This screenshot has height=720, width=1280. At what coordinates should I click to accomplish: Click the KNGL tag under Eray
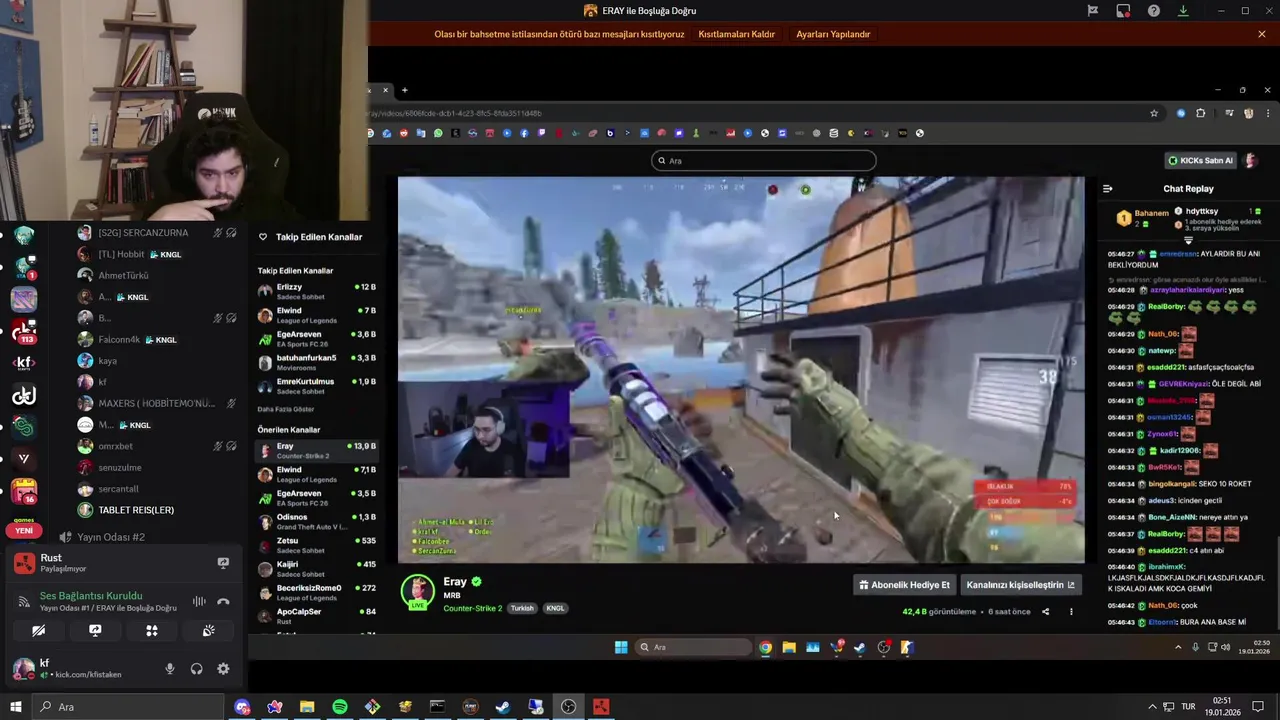(555, 608)
